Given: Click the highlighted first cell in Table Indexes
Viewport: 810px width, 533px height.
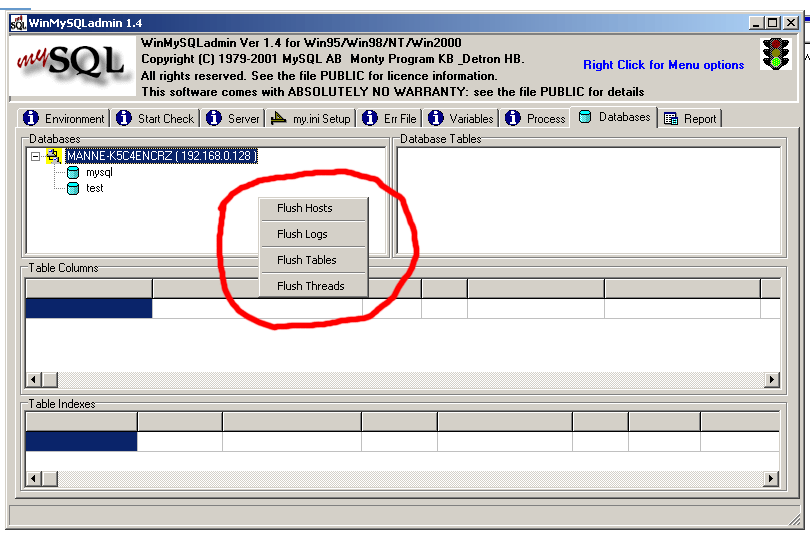Looking at the screenshot, I should pos(81,442).
